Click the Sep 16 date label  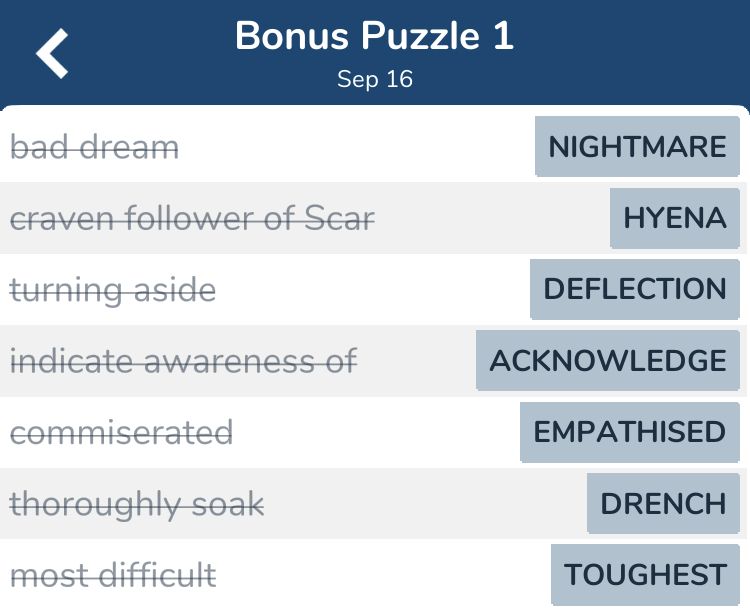coord(374,80)
